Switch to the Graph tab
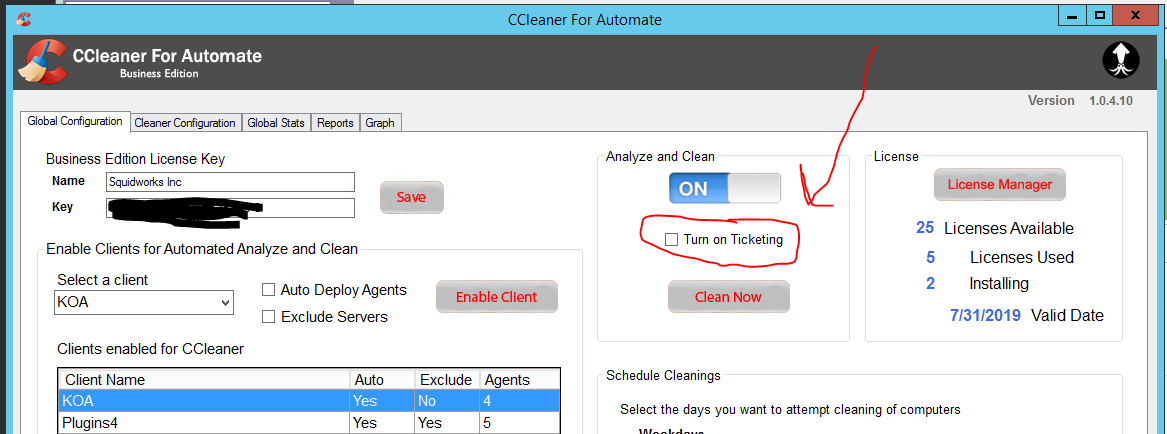Image resolution: width=1167 pixels, height=434 pixels. tap(380, 123)
